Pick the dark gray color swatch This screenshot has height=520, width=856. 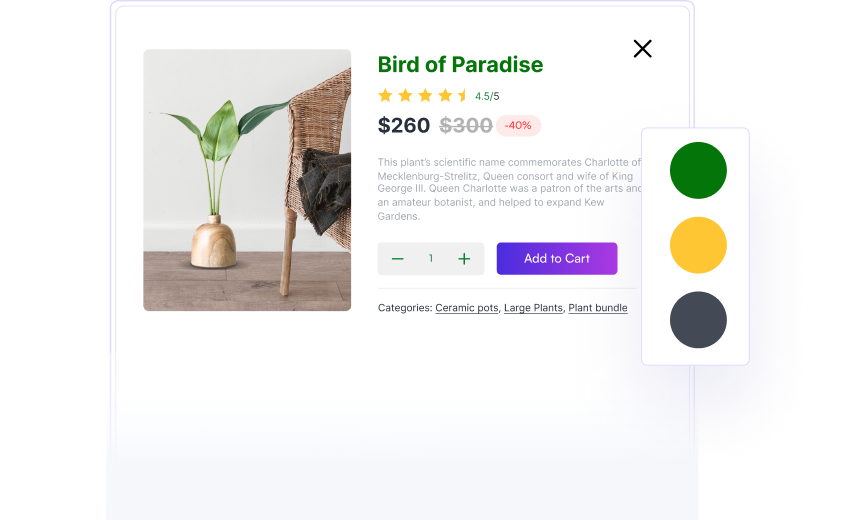click(698, 320)
